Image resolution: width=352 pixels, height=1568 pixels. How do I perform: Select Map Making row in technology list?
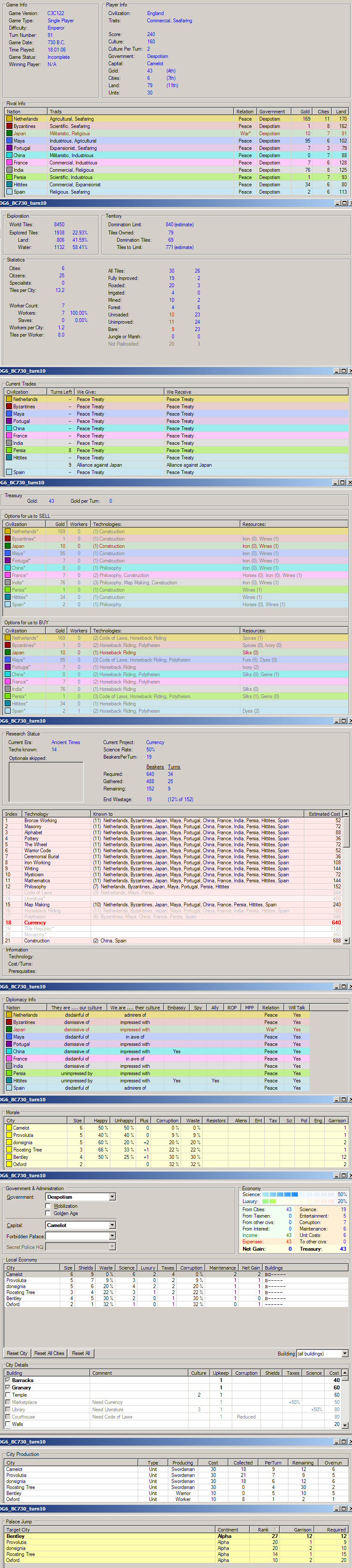[173, 905]
